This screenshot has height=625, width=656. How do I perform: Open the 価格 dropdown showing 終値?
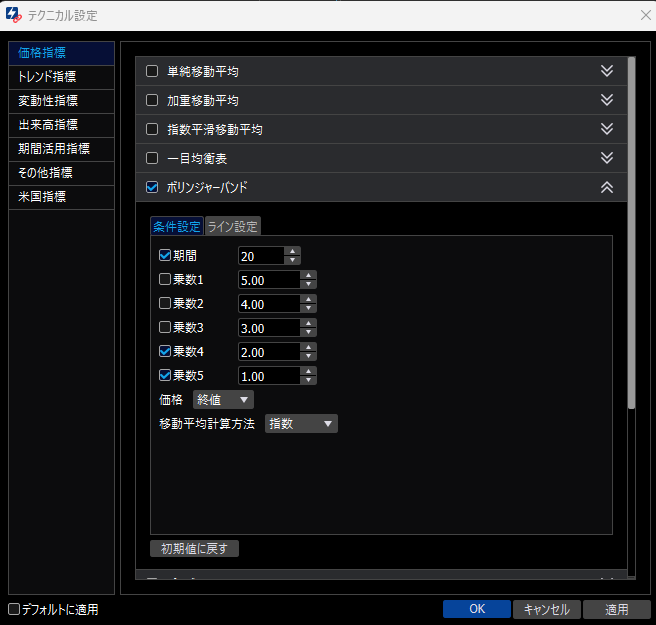pyautogui.click(x=222, y=400)
